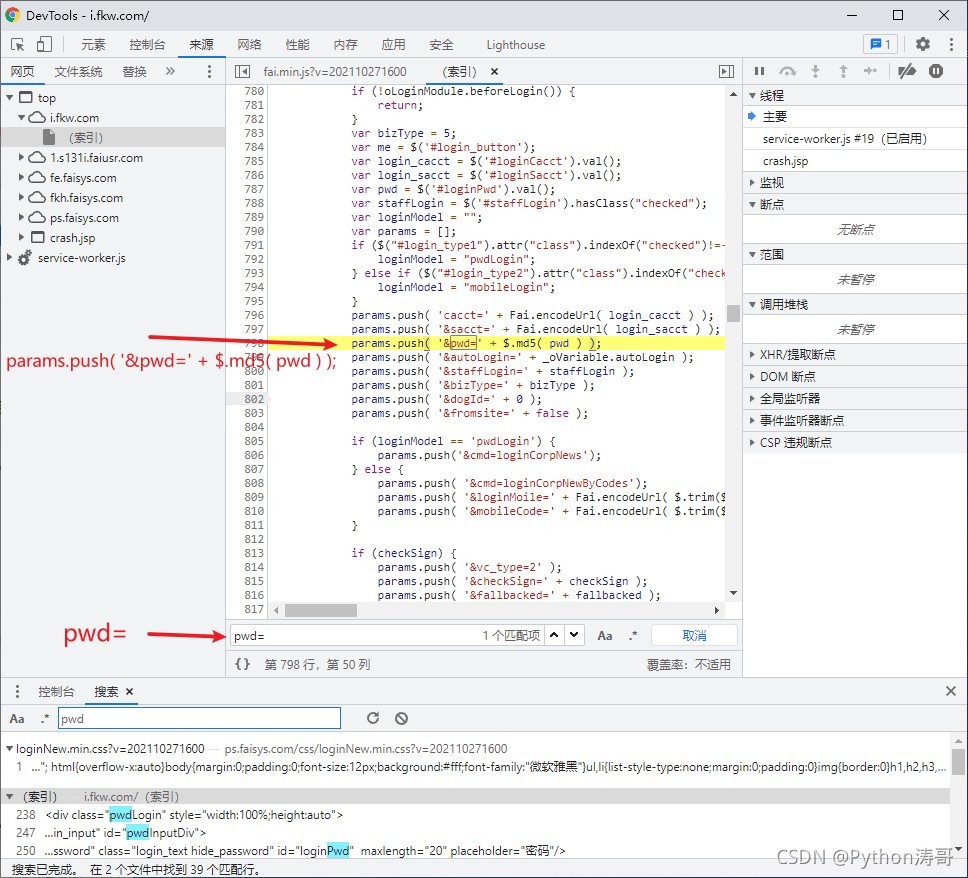Open the Lighthouse tab
Viewport: 968px width, 878px height.
[515, 45]
